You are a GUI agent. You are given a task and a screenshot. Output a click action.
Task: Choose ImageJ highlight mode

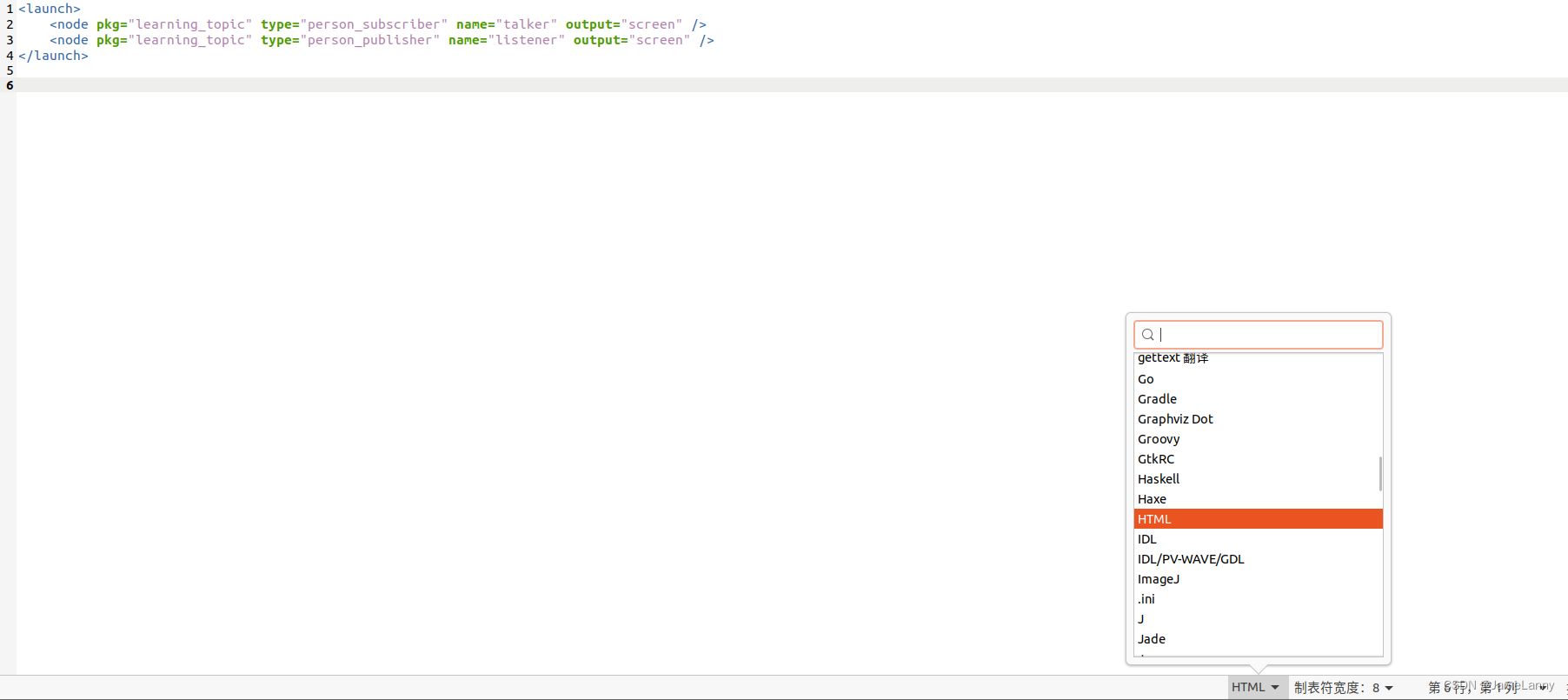coord(1258,579)
